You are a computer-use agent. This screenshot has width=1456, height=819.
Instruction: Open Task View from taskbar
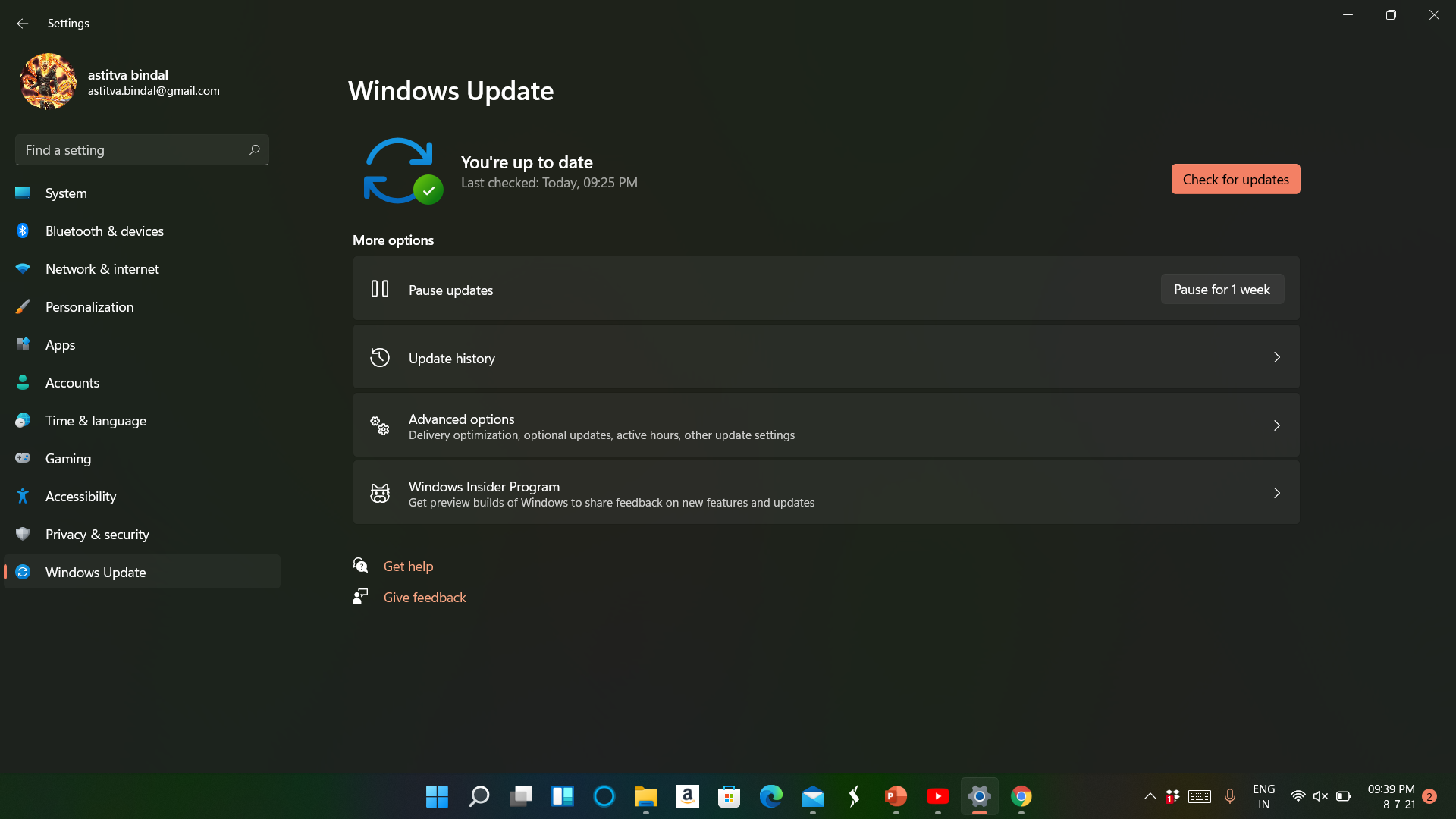(x=520, y=796)
